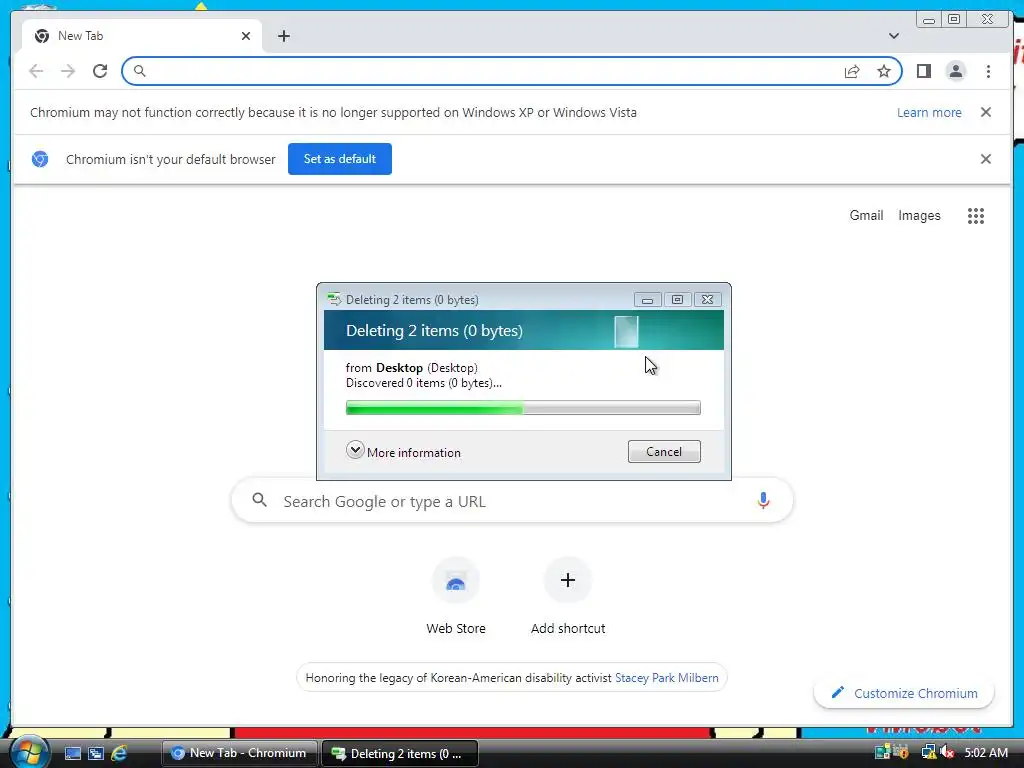The image size is (1024, 768).
Task: Add a new shortcut tile
Action: [x=568, y=596]
